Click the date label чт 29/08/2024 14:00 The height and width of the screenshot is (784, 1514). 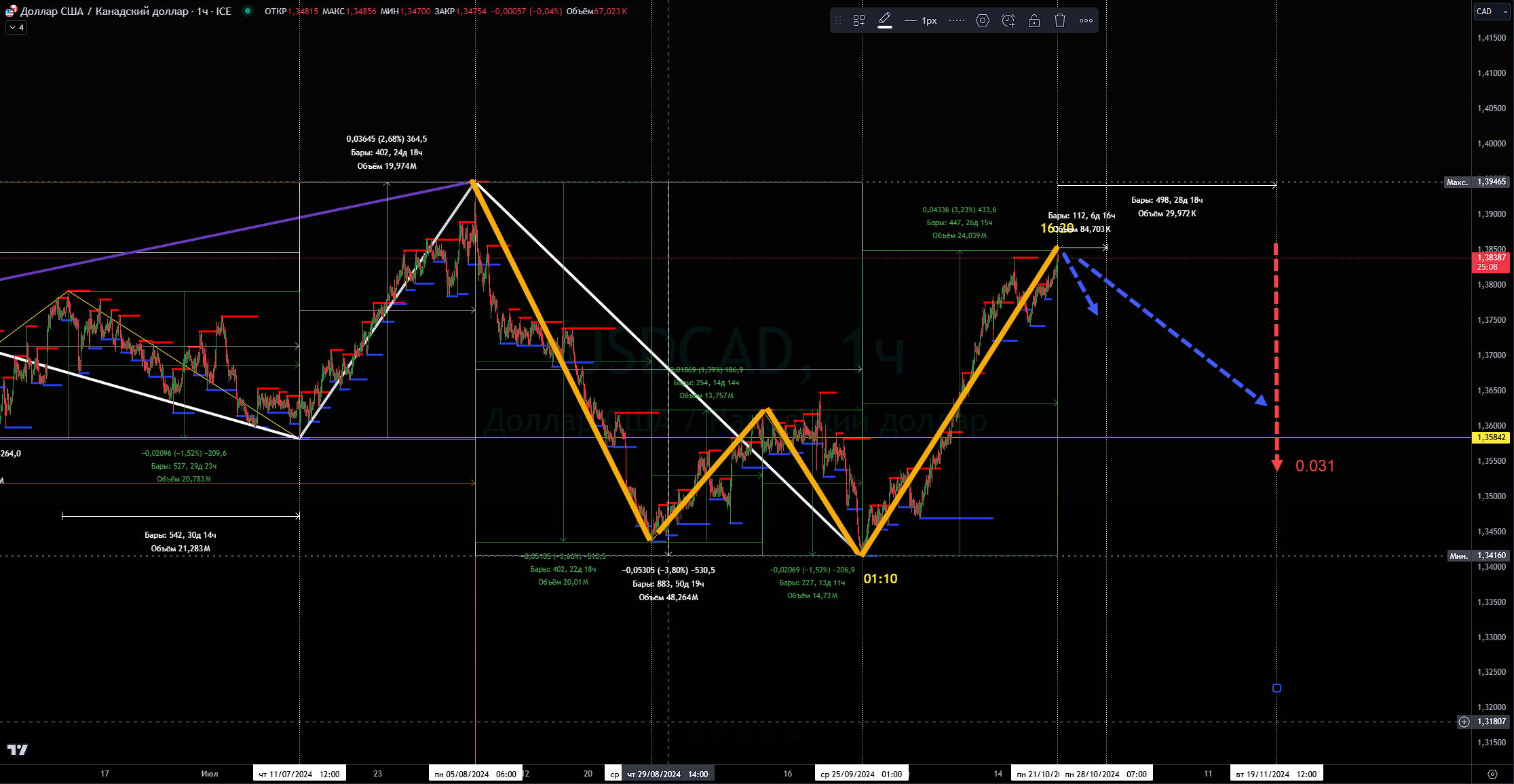coord(668,774)
